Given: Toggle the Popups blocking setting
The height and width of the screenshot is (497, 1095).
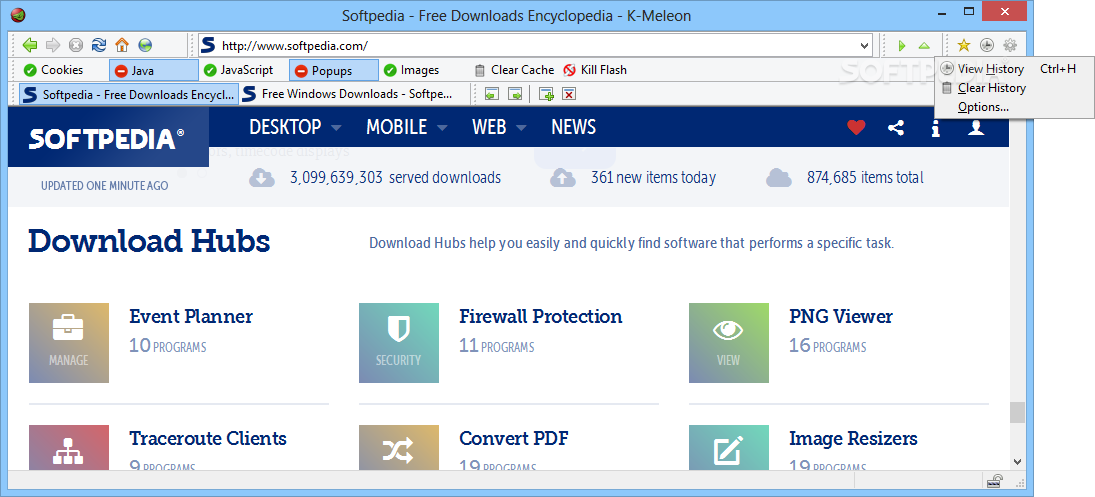Looking at the screenshot, I should tap(334, 70).
